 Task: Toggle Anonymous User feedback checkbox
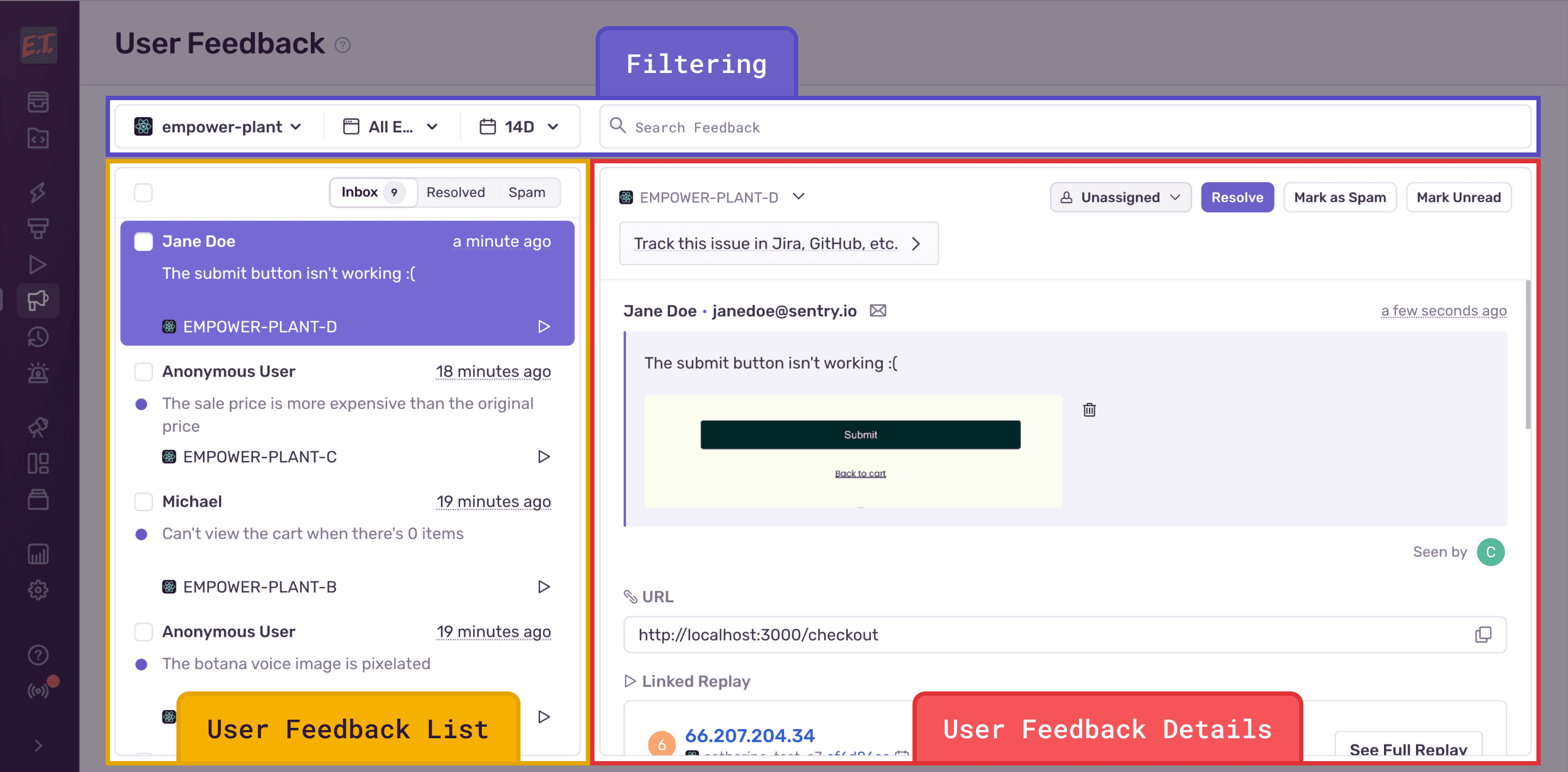143,372
